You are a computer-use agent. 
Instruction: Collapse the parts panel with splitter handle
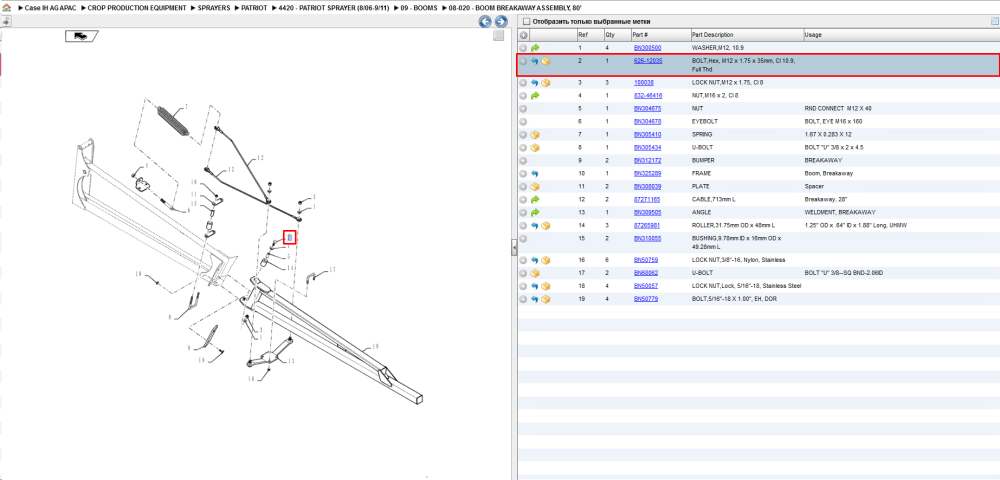pos(514,249)
